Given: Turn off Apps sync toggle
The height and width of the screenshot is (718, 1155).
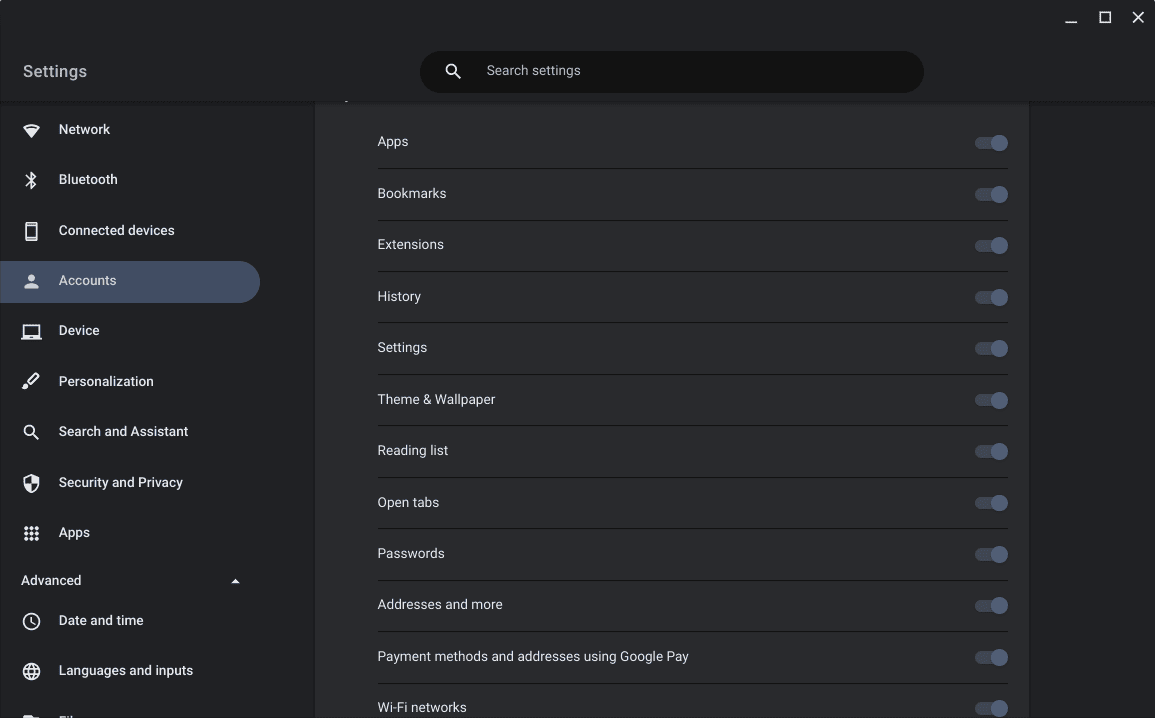Looking at the screenshot, I should pyautogui.click(x=991, y=143).
